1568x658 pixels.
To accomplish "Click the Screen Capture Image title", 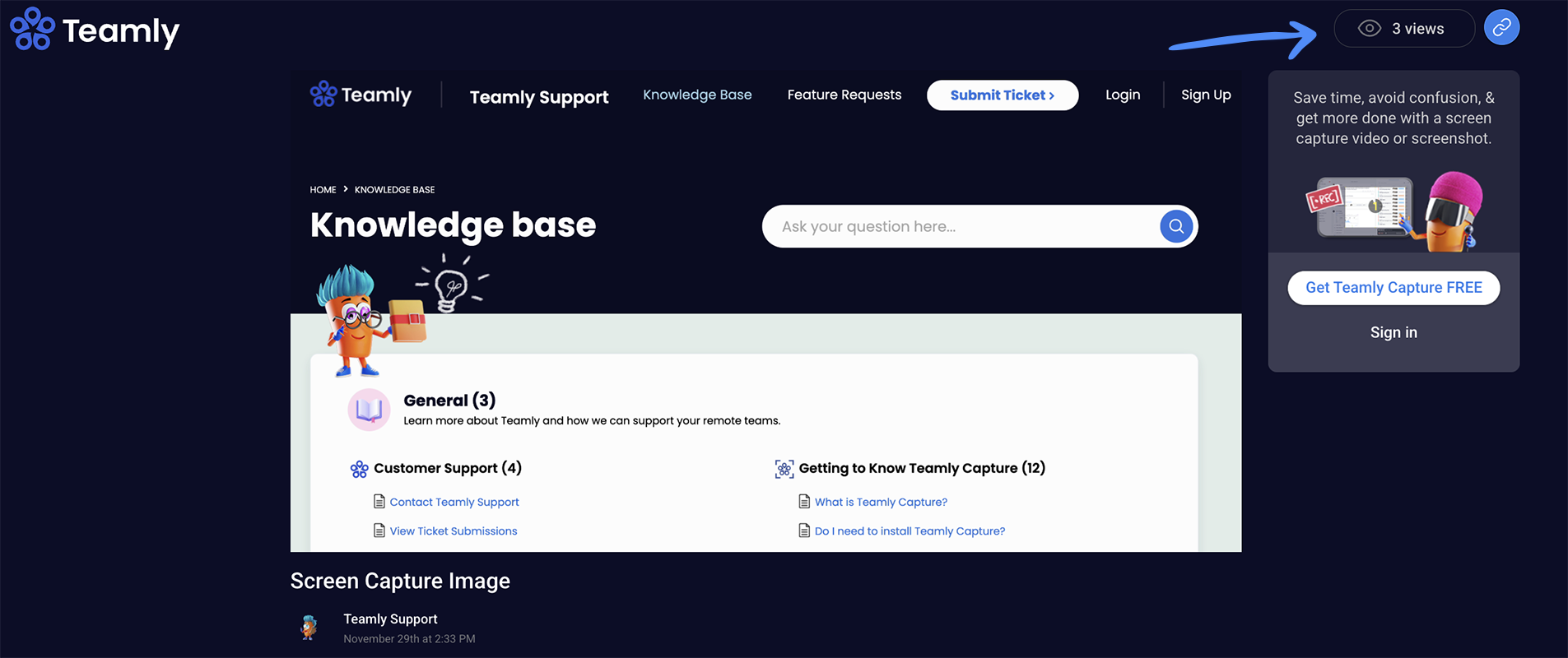I will 400,581.
